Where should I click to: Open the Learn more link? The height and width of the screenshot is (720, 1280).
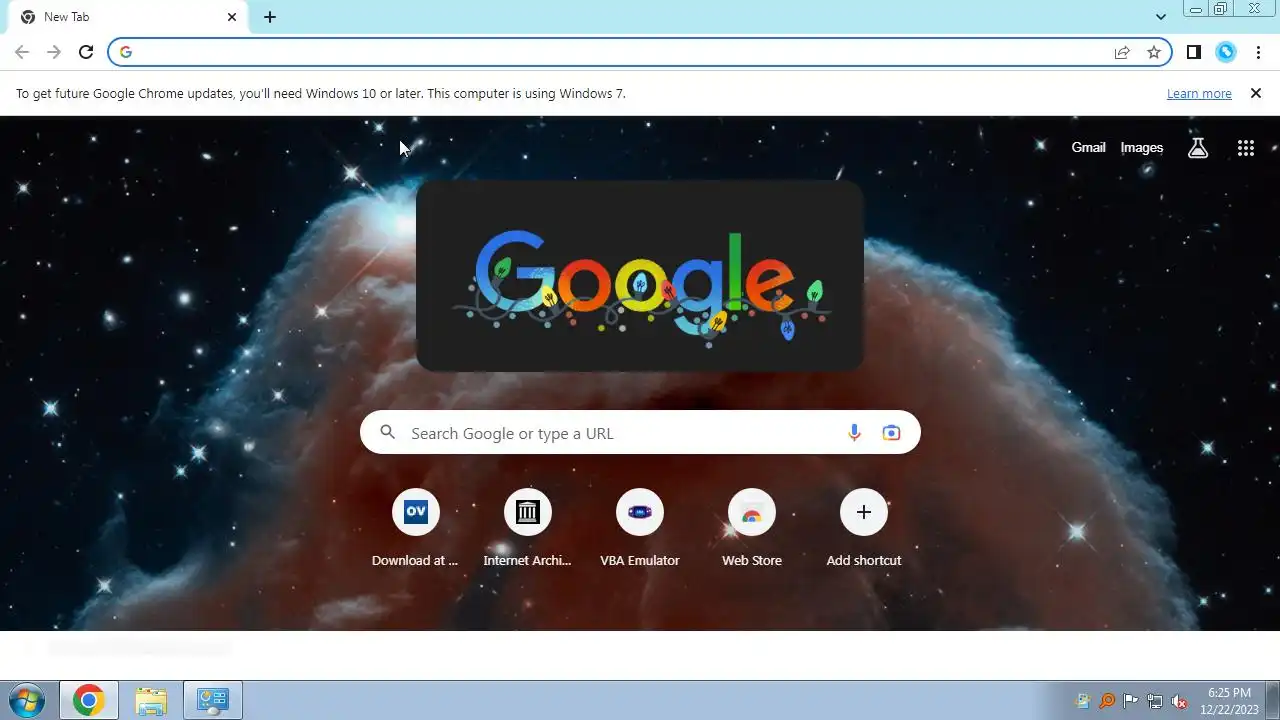[x=1199, y=94]
